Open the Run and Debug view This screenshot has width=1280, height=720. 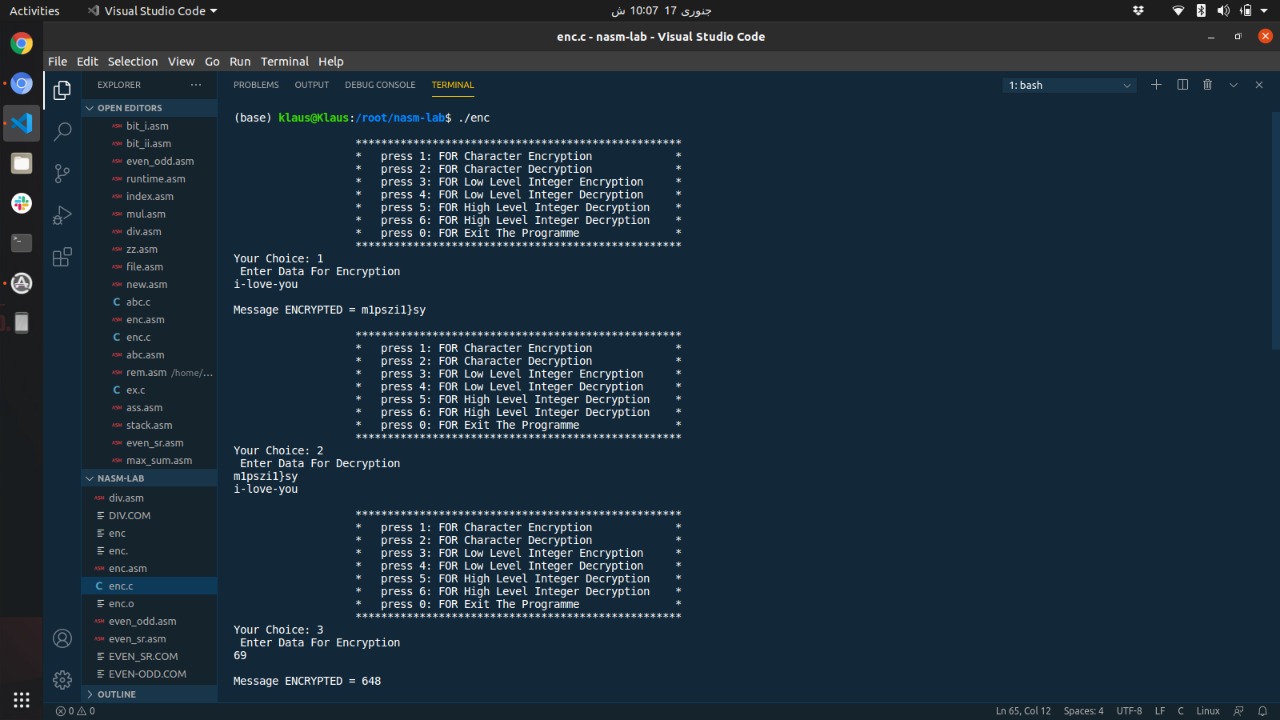coord(62,213)
